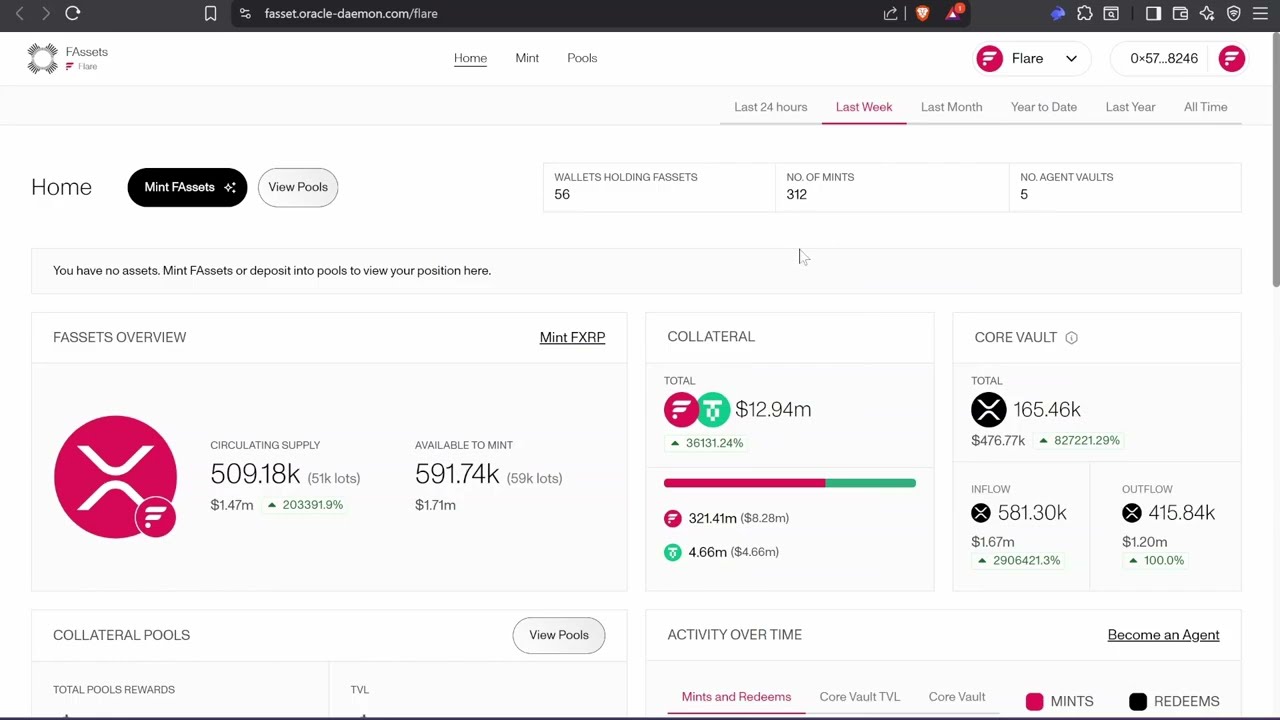1280x720 pixels.
Task: Click the Flare token icon beside 321.41m
Action: [x=673, y=518]
